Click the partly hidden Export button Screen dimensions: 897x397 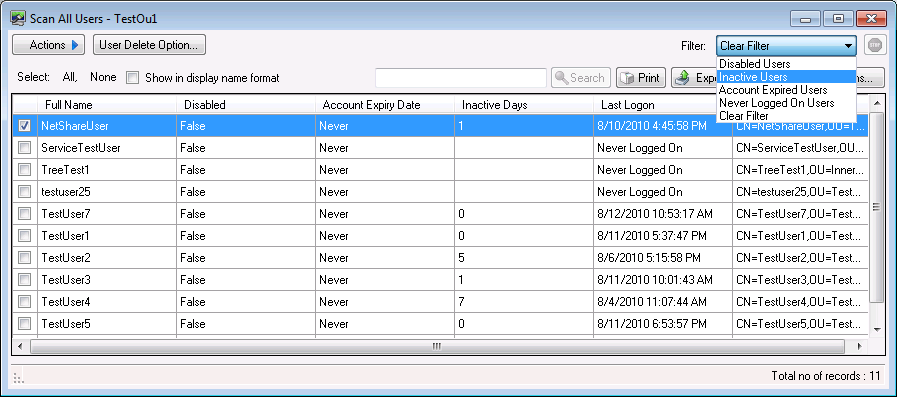pyautogui.click(x=694, y=78)
